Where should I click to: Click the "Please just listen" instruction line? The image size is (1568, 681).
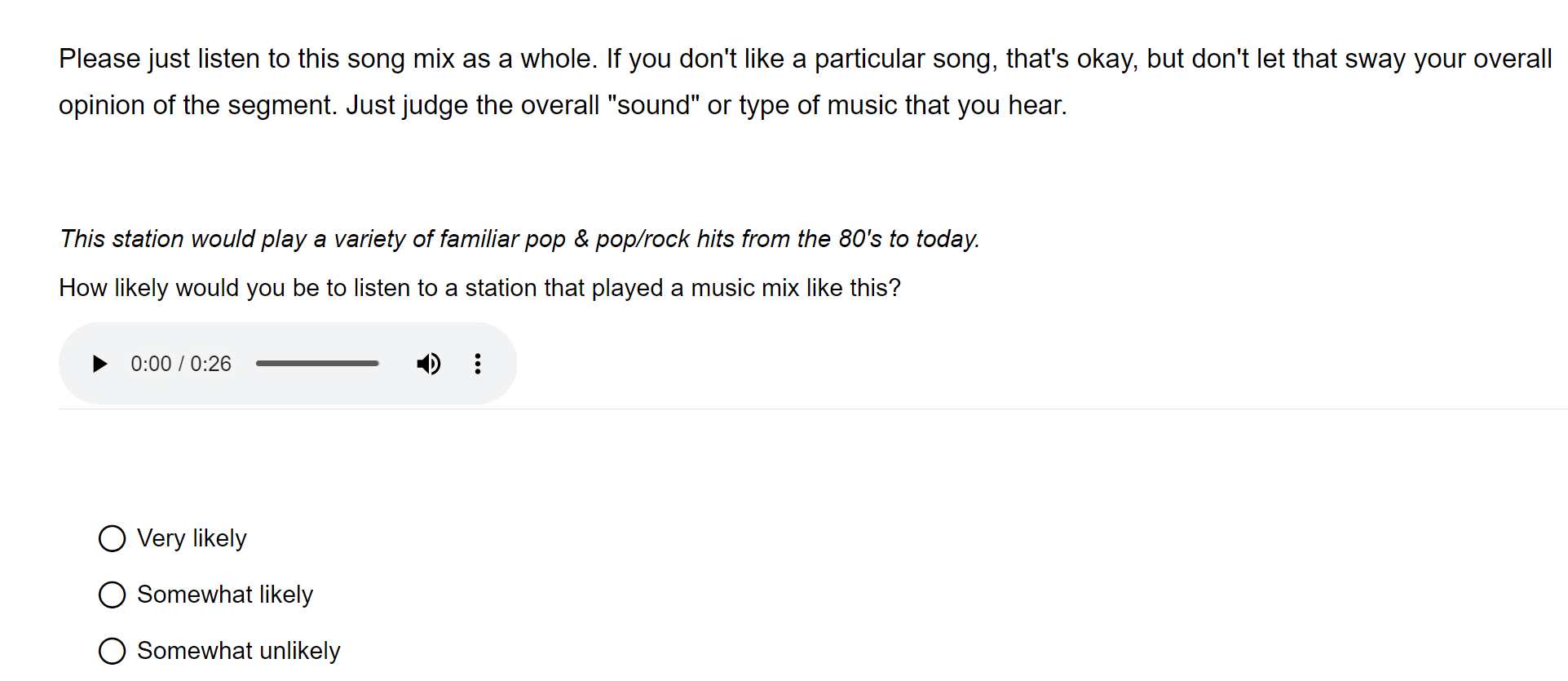(805, 59)
